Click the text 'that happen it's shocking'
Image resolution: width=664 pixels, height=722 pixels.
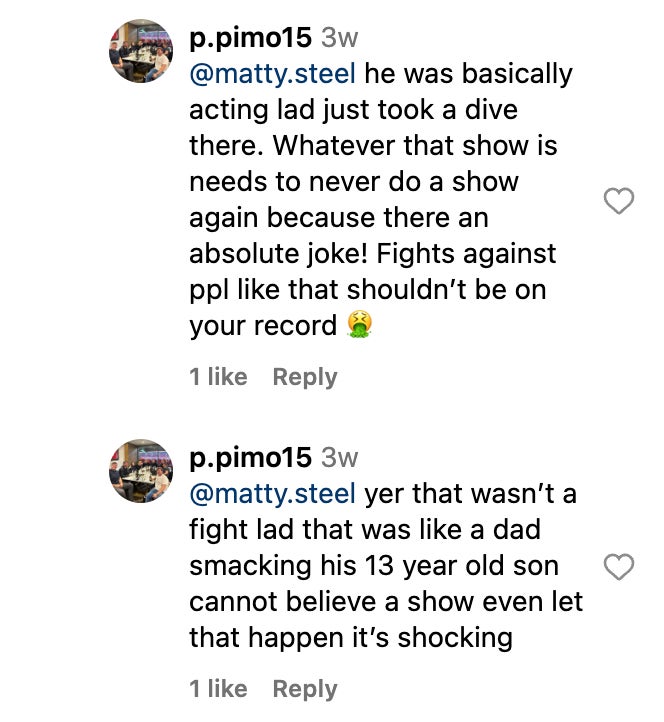(351, 638)
